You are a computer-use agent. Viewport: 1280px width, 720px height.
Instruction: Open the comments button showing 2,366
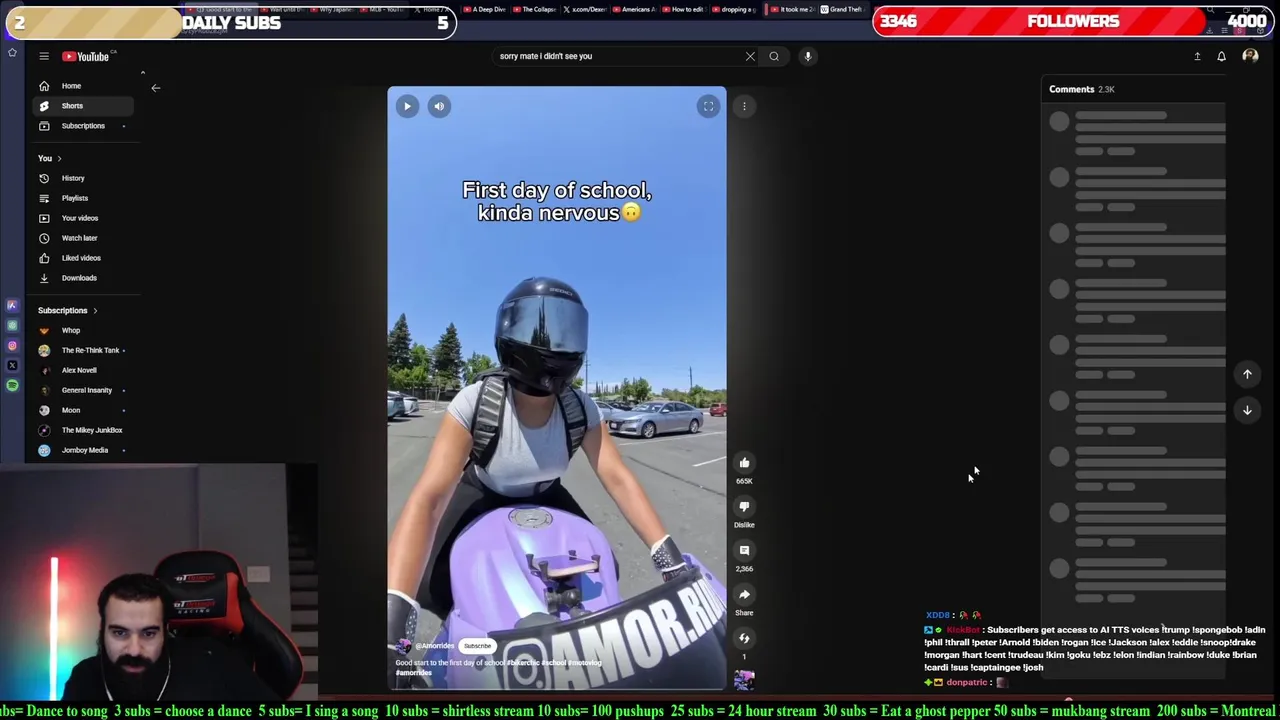(744, 551)
